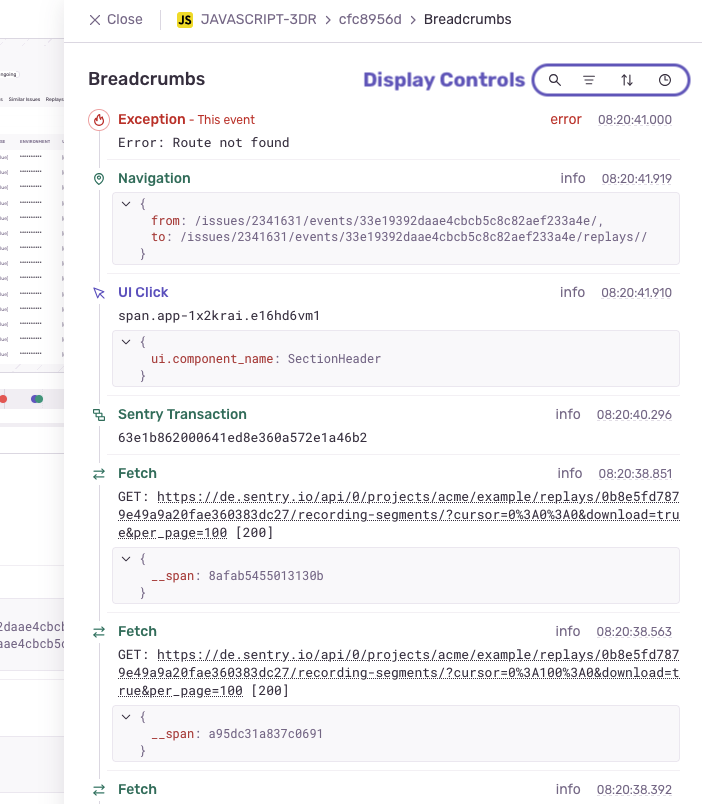Collapse the a95dc31a837c0691 span JSON chevron
This screenshot has height=804, width=702.
[x=126, y=717]
